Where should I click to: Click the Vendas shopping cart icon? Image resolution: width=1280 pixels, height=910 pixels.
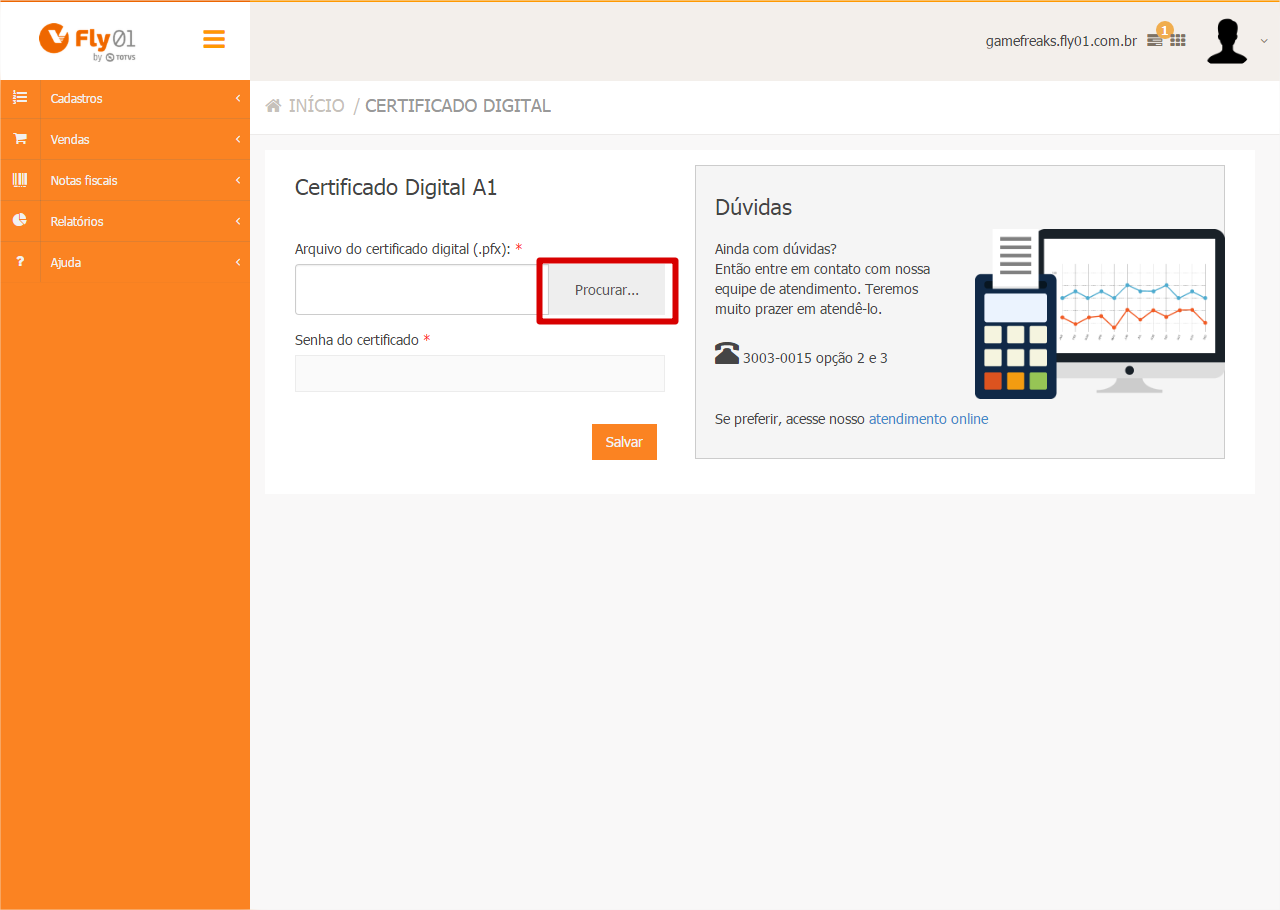(x=20, y=139)
